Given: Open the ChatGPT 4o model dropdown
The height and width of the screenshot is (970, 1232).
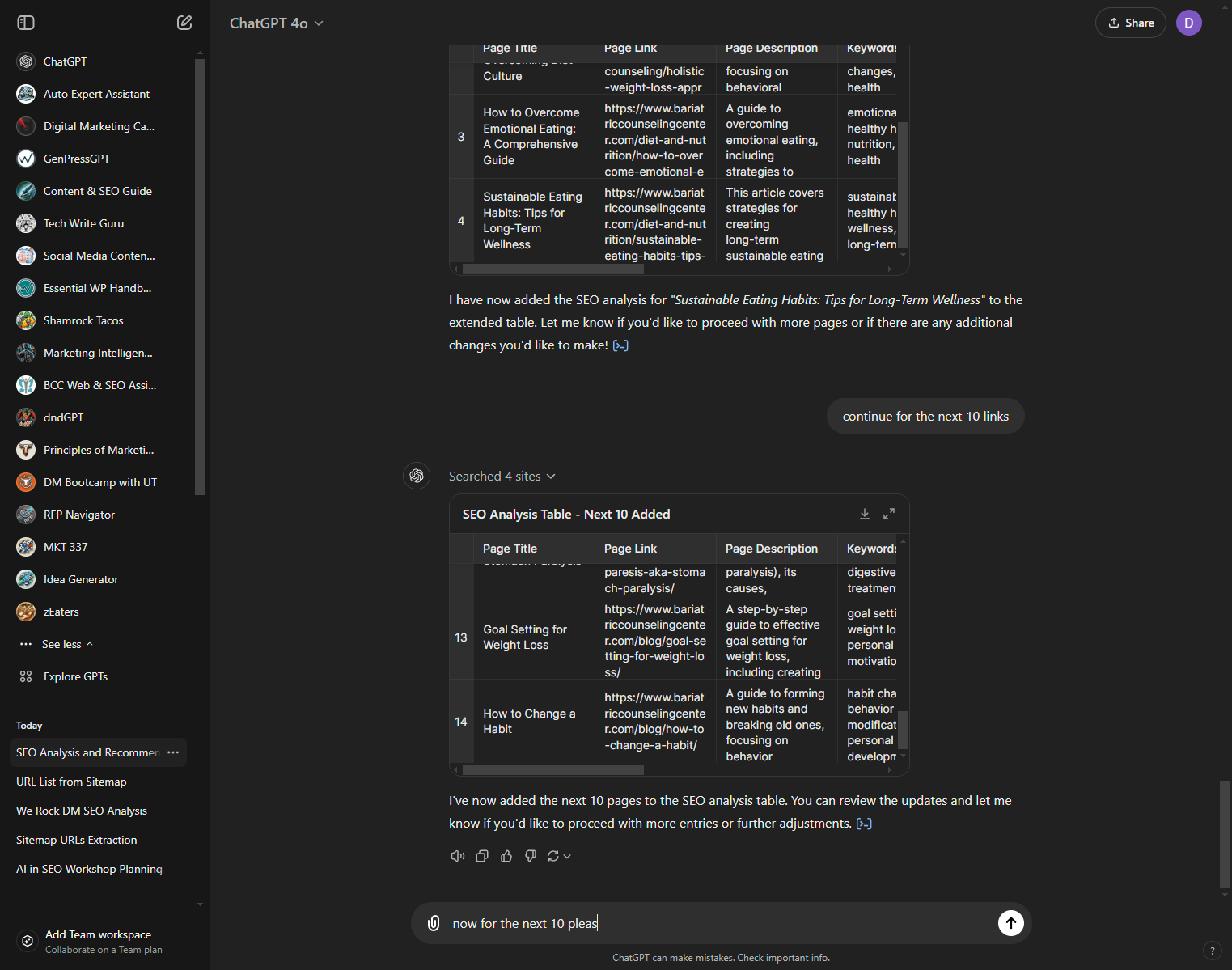Looking at the screenshot, I should click(277, 23).
